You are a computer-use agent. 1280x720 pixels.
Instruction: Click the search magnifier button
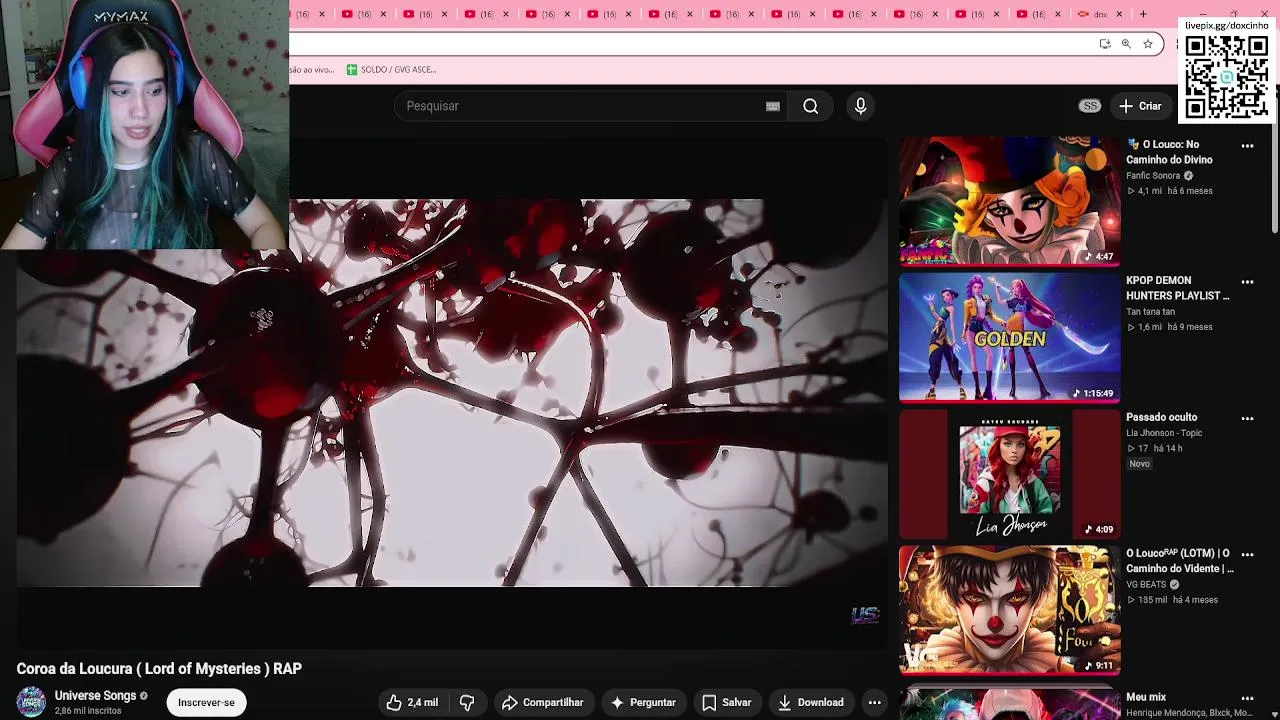(x=810, y=106)
